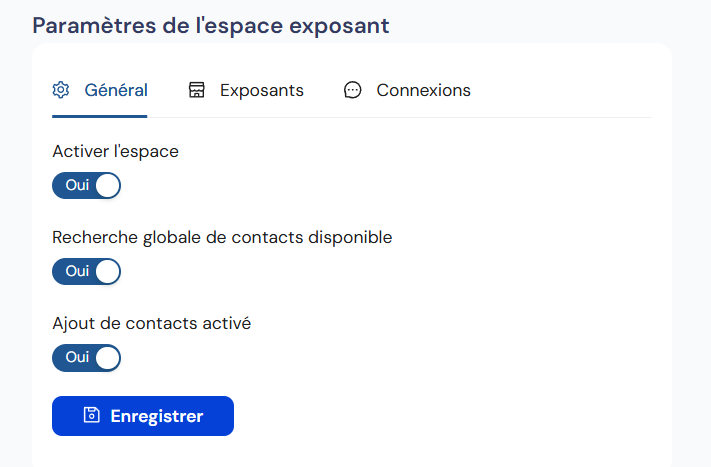Click "Oui" inside the Ajout de contacts toggle

[77, 357]
